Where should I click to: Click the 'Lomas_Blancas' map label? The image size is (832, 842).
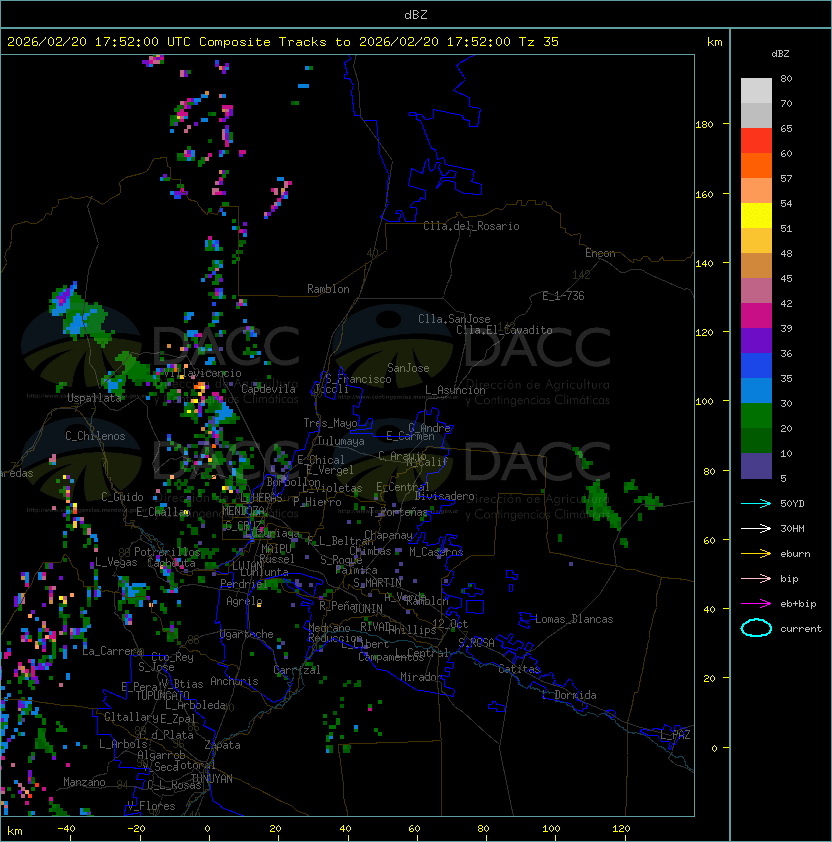coord(574,619)
